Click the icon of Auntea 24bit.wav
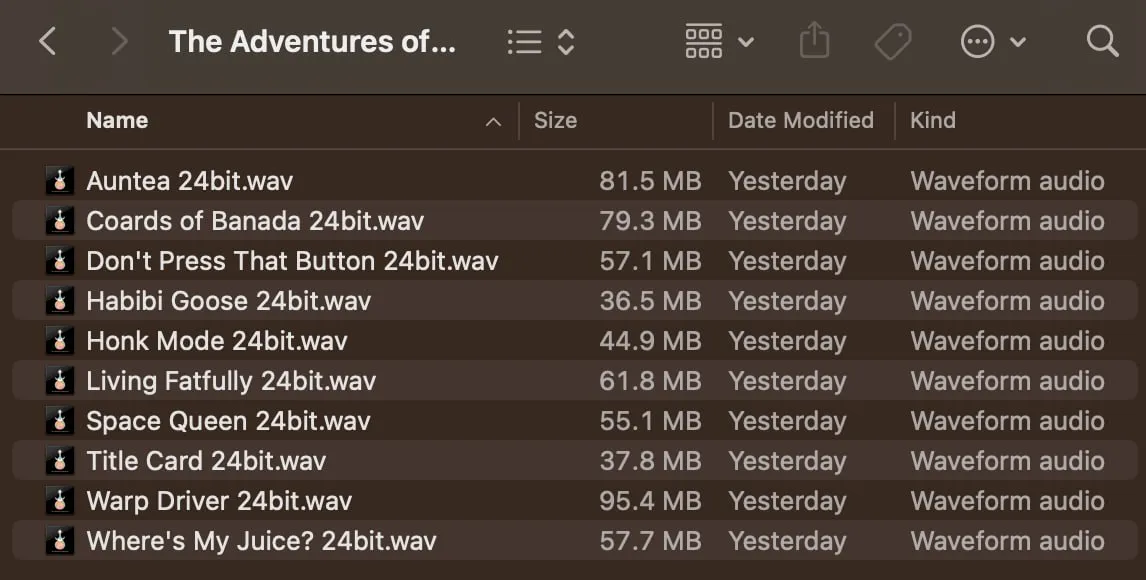Image resolution: width=1146 pixels, height=580 pixels. pos(60,180)
